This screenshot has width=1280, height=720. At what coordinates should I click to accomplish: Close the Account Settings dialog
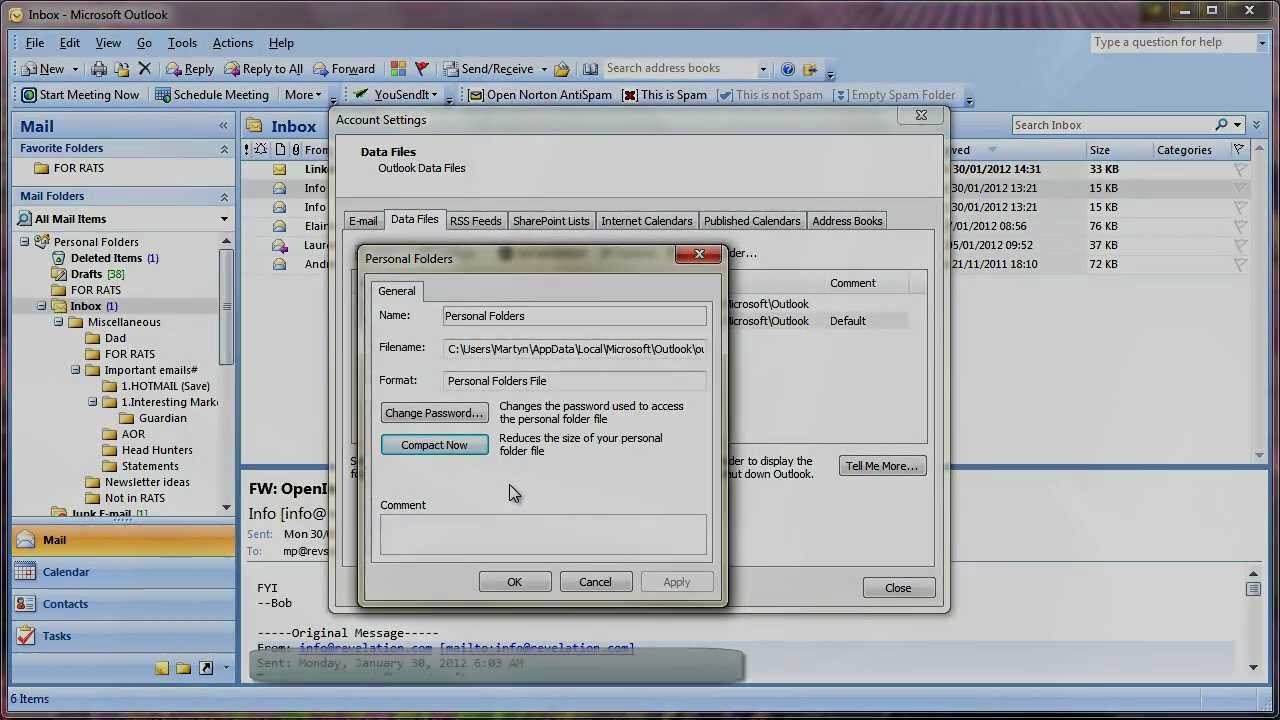(x=898, y=588)
